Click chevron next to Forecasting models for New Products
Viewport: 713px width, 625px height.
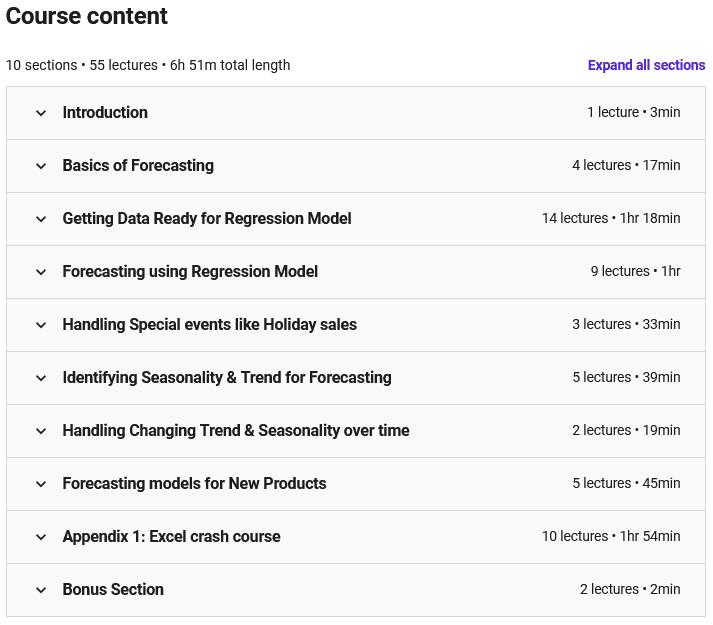click(x=41, y=484)
